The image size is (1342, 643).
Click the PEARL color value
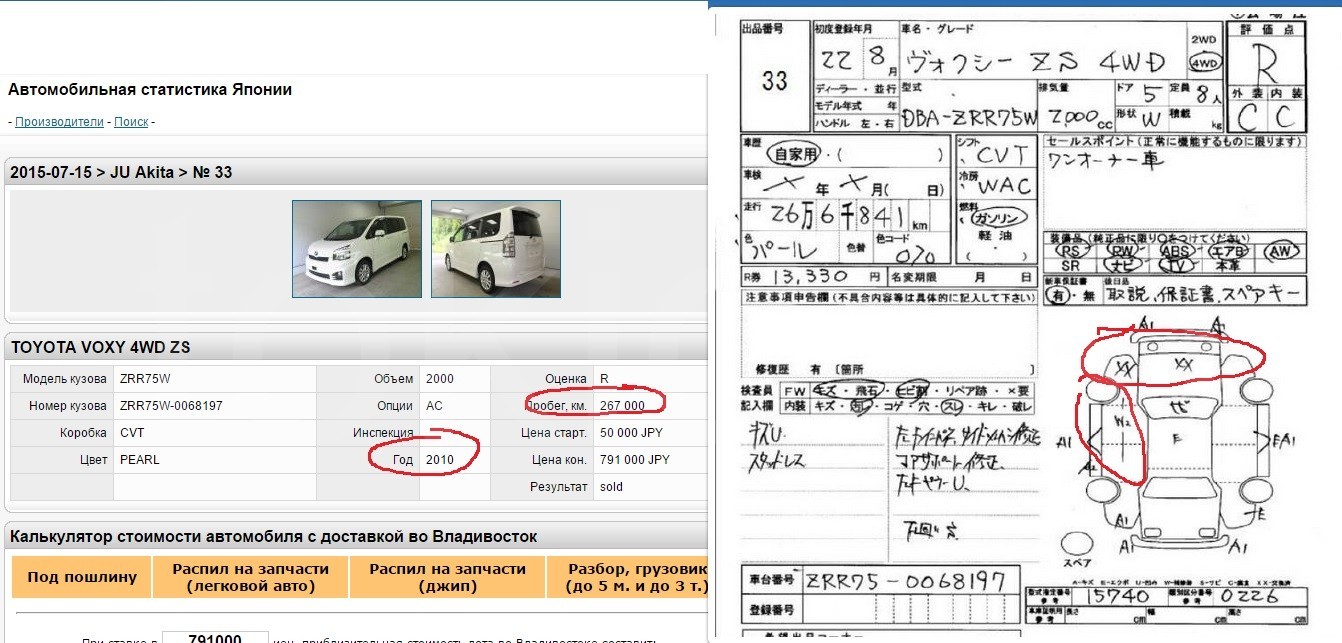(x=139, y=460)
